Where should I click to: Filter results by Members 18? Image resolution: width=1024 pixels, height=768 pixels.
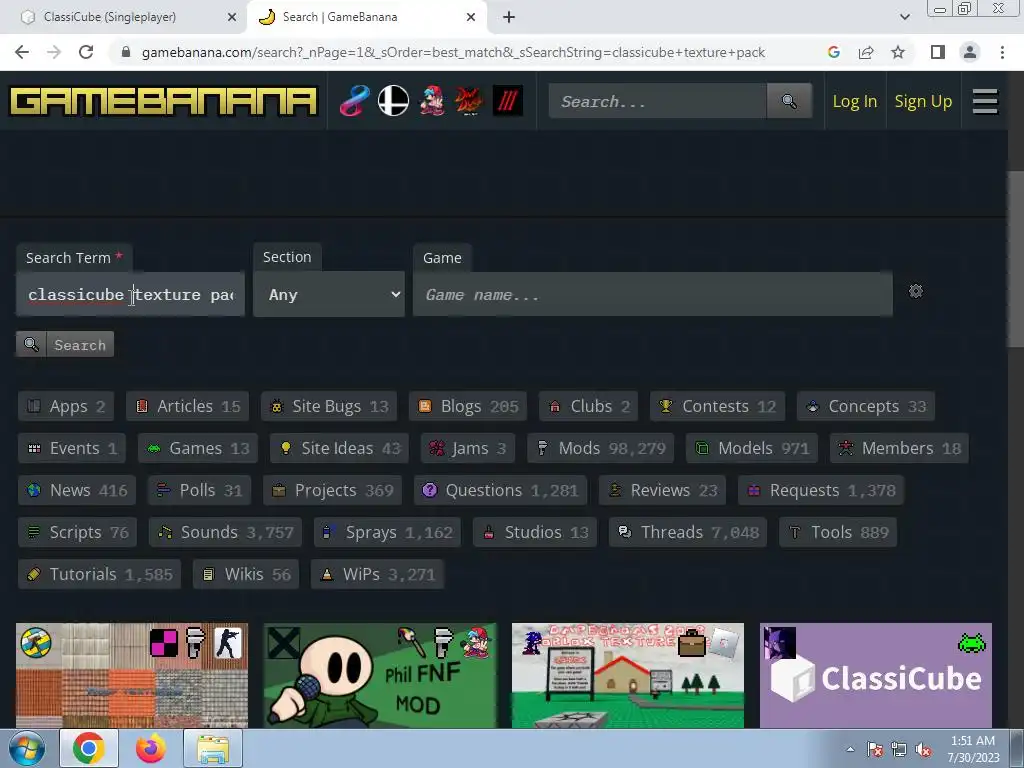pos(899,448)
